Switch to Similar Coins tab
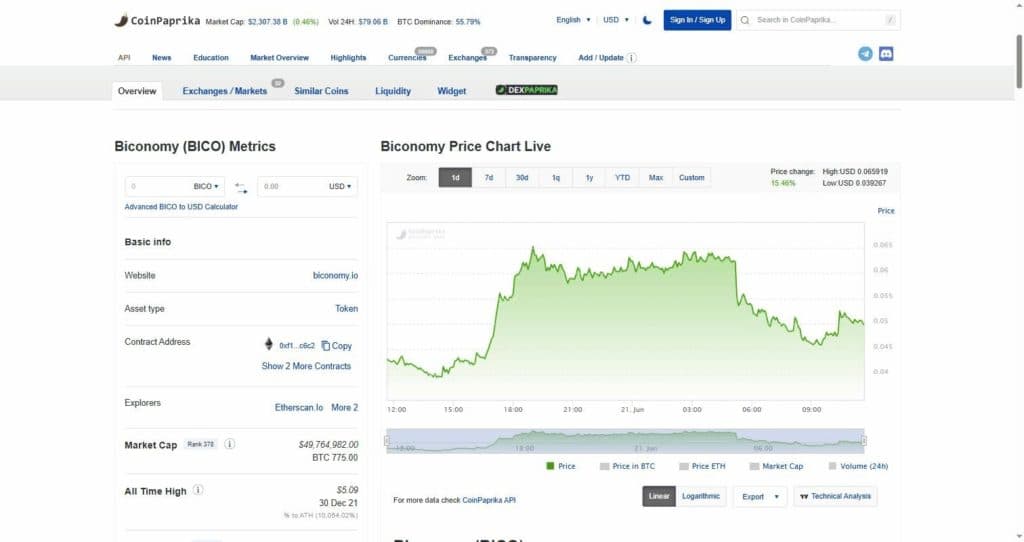This screenshot has height=542, width=1024. 321,91
